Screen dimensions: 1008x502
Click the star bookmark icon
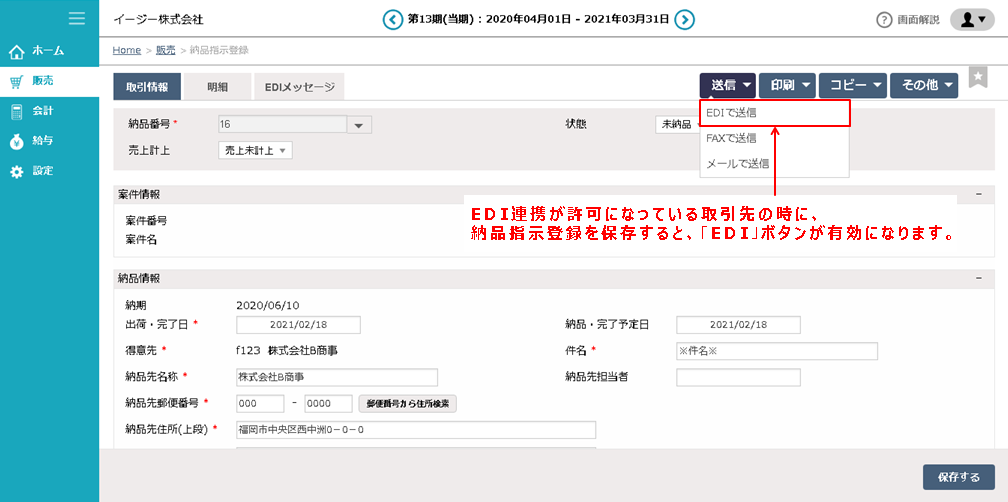point(977,79)
